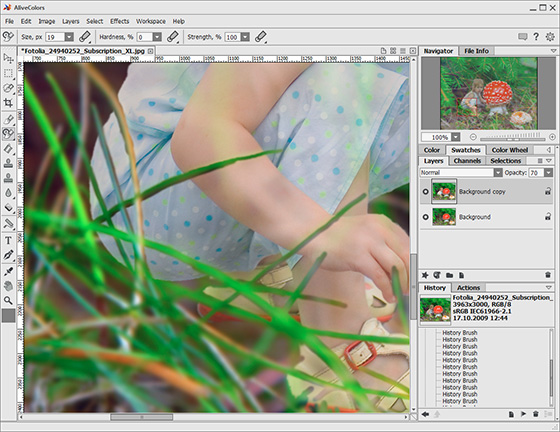Click the Opacity value field showing 70

[x=536, y=172]
